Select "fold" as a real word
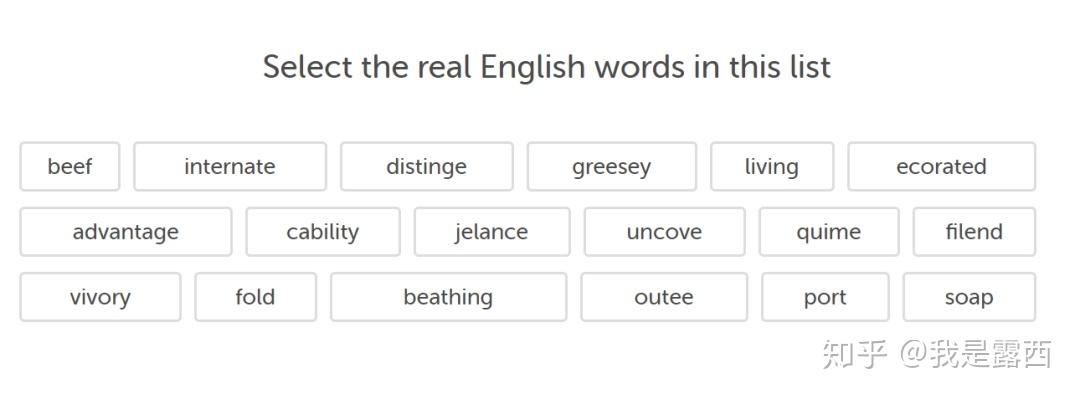Viewport: 1080px width, 399px height. click(x=256, y=297)
